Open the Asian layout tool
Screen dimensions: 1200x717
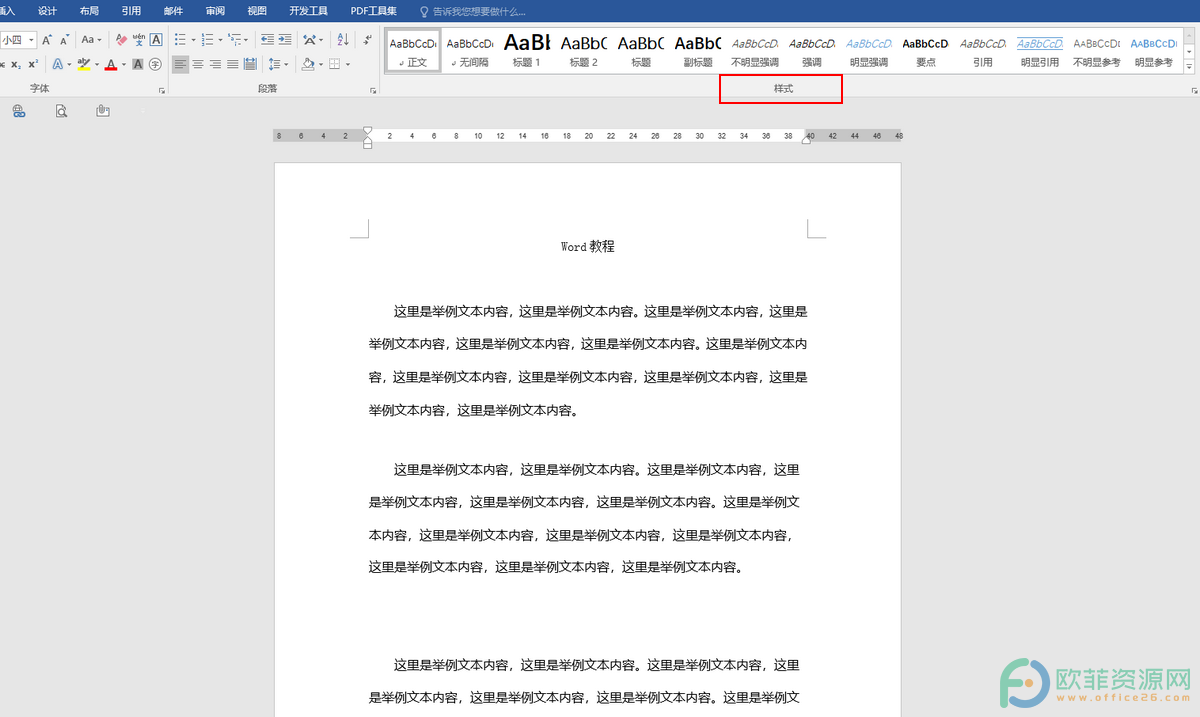312,40
